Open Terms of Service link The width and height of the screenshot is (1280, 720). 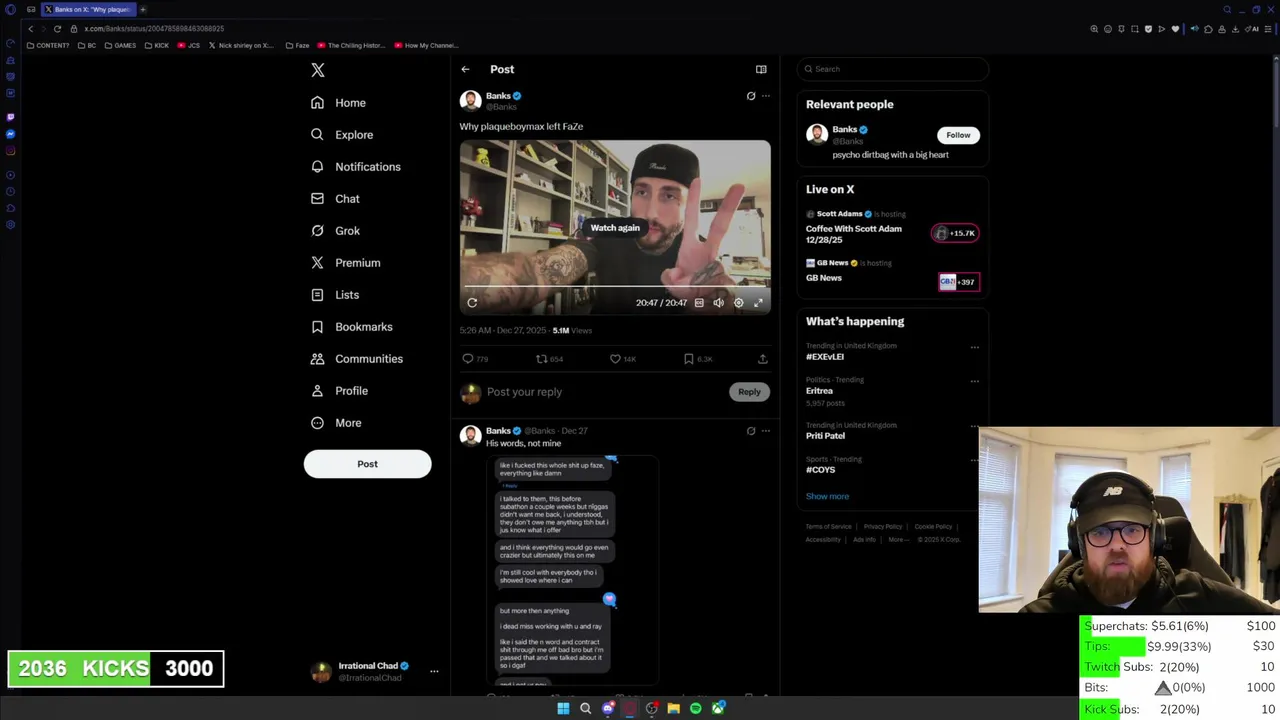[x=829, y=527]
